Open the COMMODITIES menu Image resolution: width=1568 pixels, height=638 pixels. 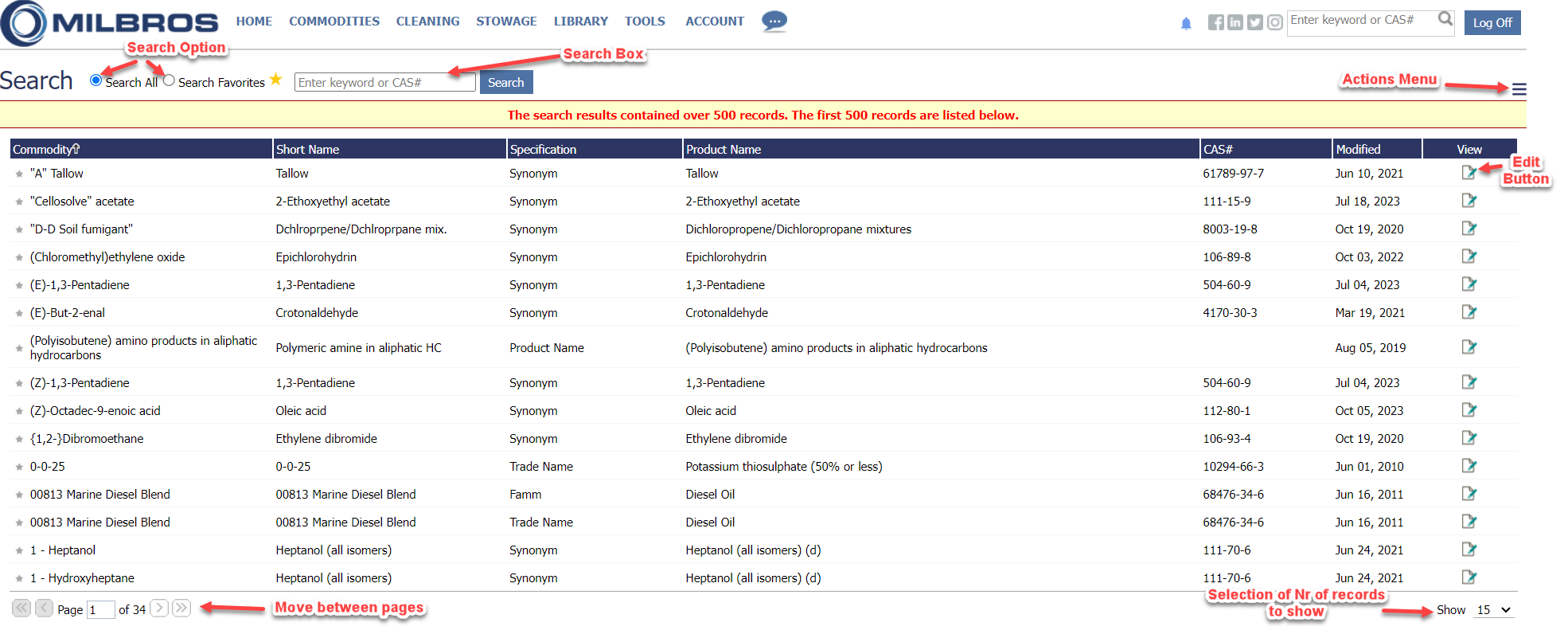[333, 22]
